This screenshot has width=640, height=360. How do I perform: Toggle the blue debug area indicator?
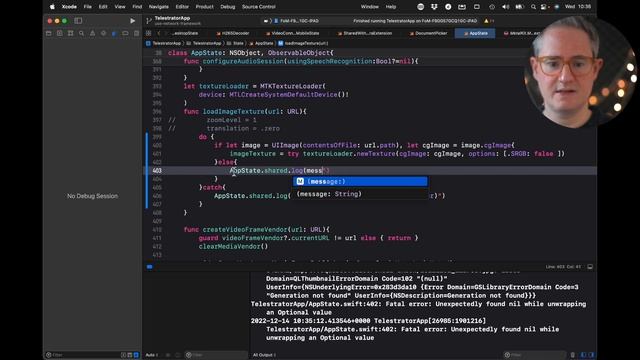[x=150, y=267]
